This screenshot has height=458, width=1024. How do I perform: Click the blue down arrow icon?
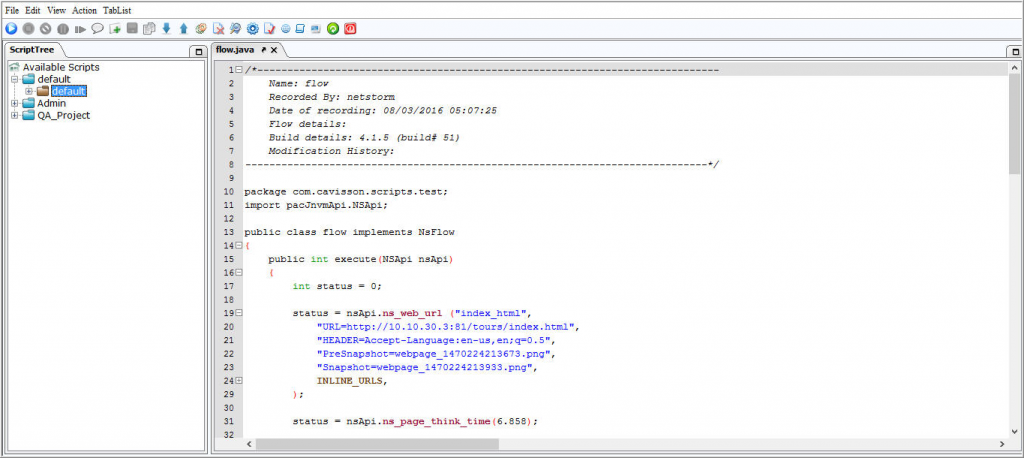166,29
